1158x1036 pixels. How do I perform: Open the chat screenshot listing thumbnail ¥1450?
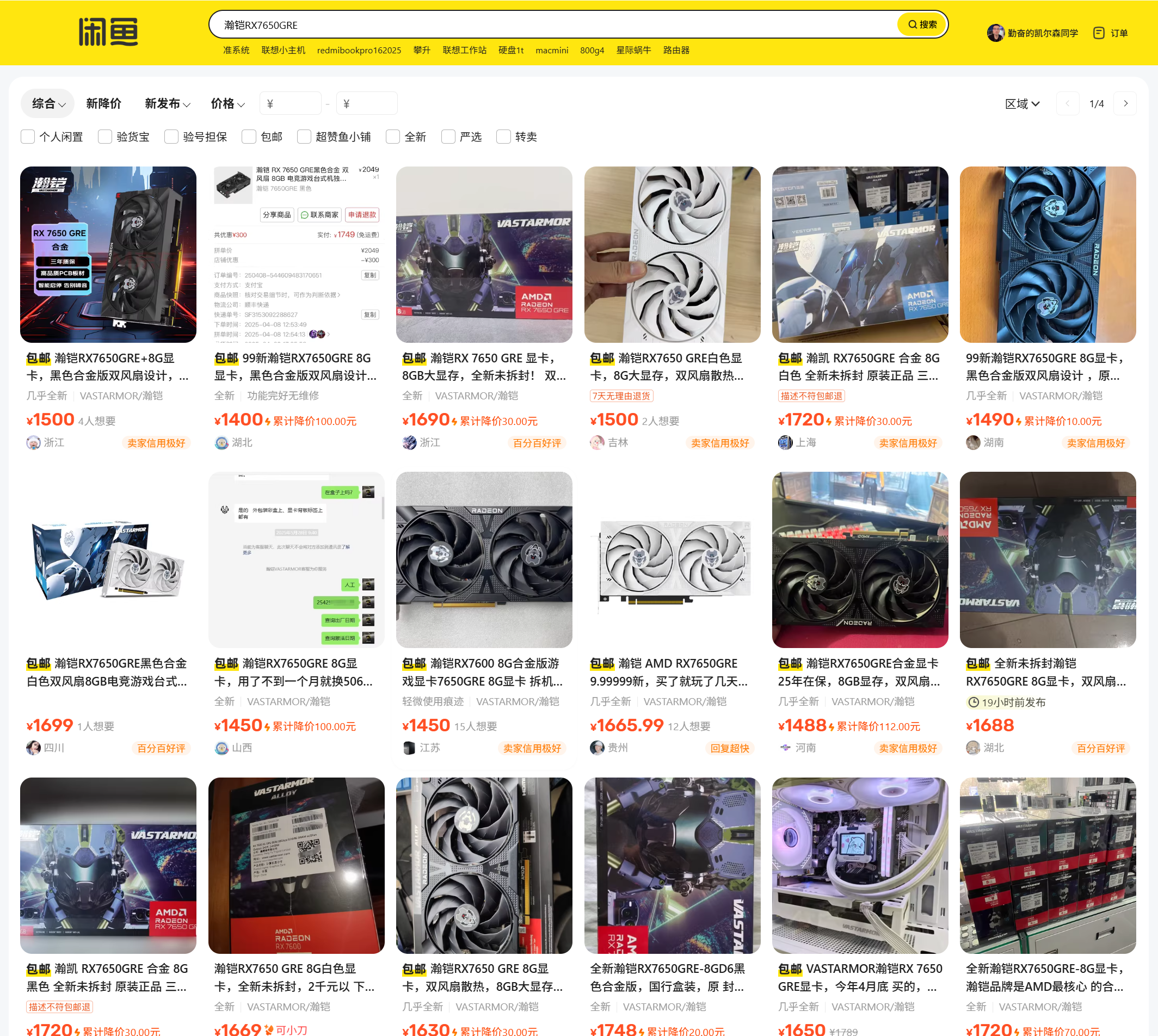pyautogui.click(x=296, y=560)
